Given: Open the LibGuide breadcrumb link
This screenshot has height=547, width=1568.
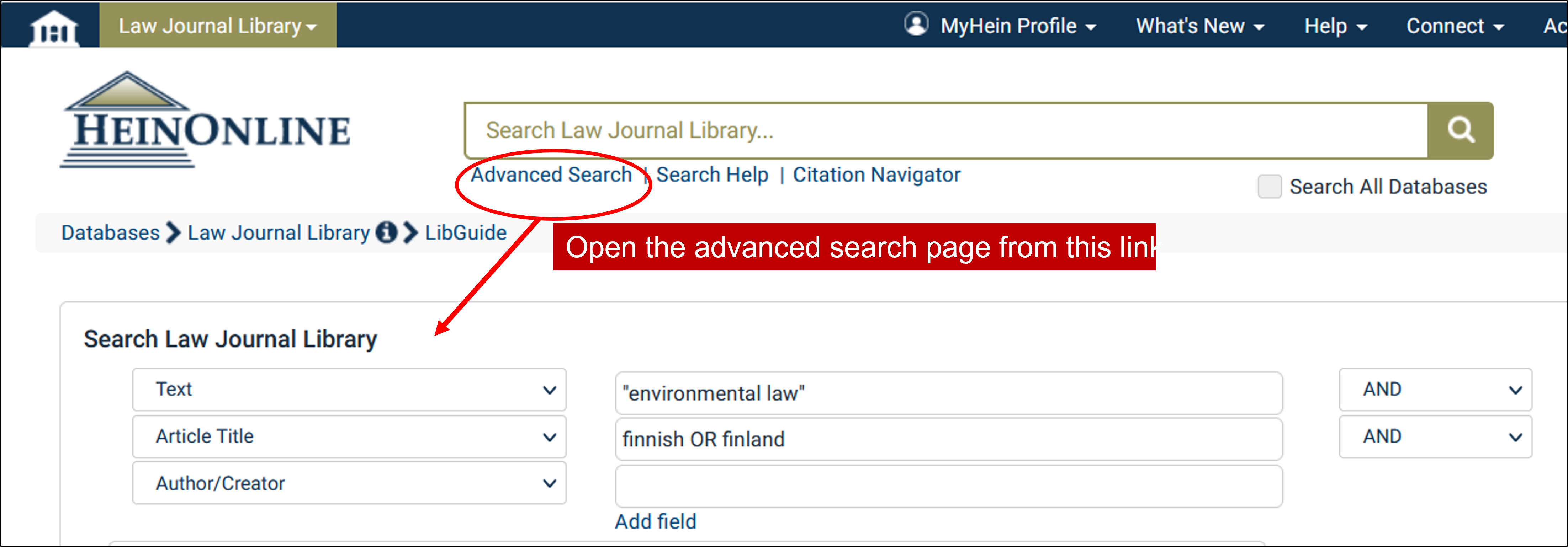Looking at the screenshot, I should pyautogui.click(x=466, y=232).
